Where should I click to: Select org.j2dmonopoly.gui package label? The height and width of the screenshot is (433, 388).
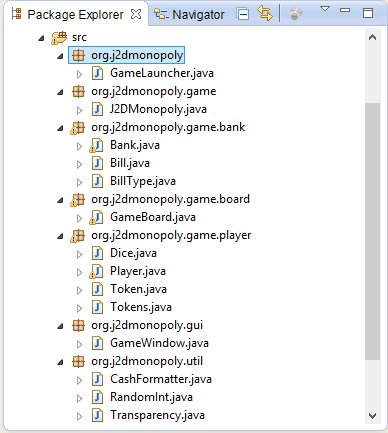coord(147,325)
